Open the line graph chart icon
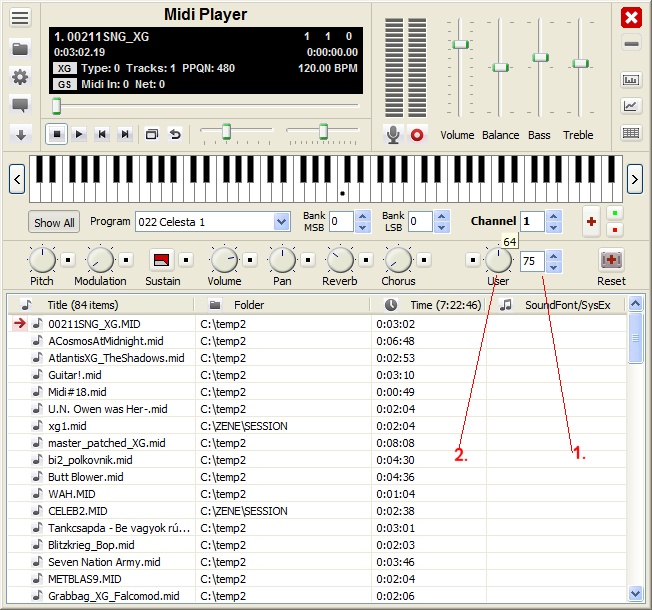Image resolution: width=652 pixels, height=610 pixels. pyautogui.click(x=631, y=106)
